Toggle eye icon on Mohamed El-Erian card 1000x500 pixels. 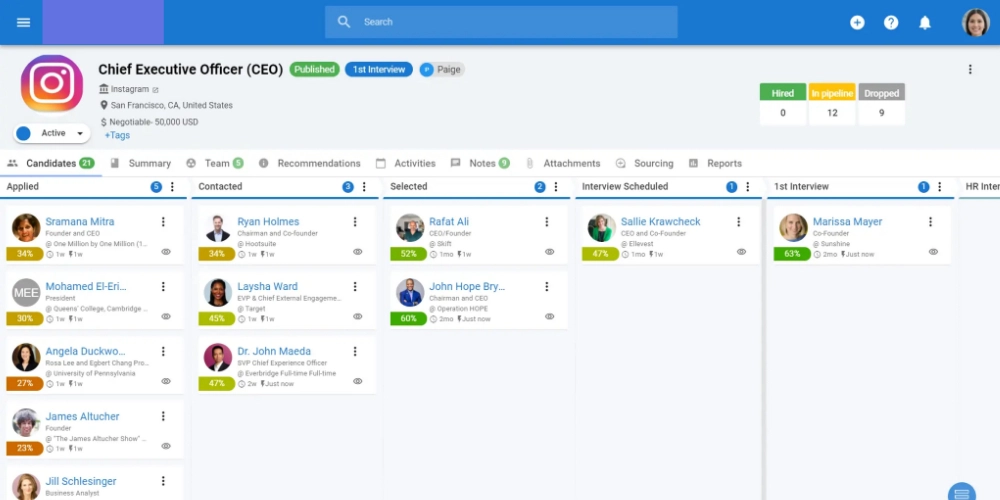[166, 316]
